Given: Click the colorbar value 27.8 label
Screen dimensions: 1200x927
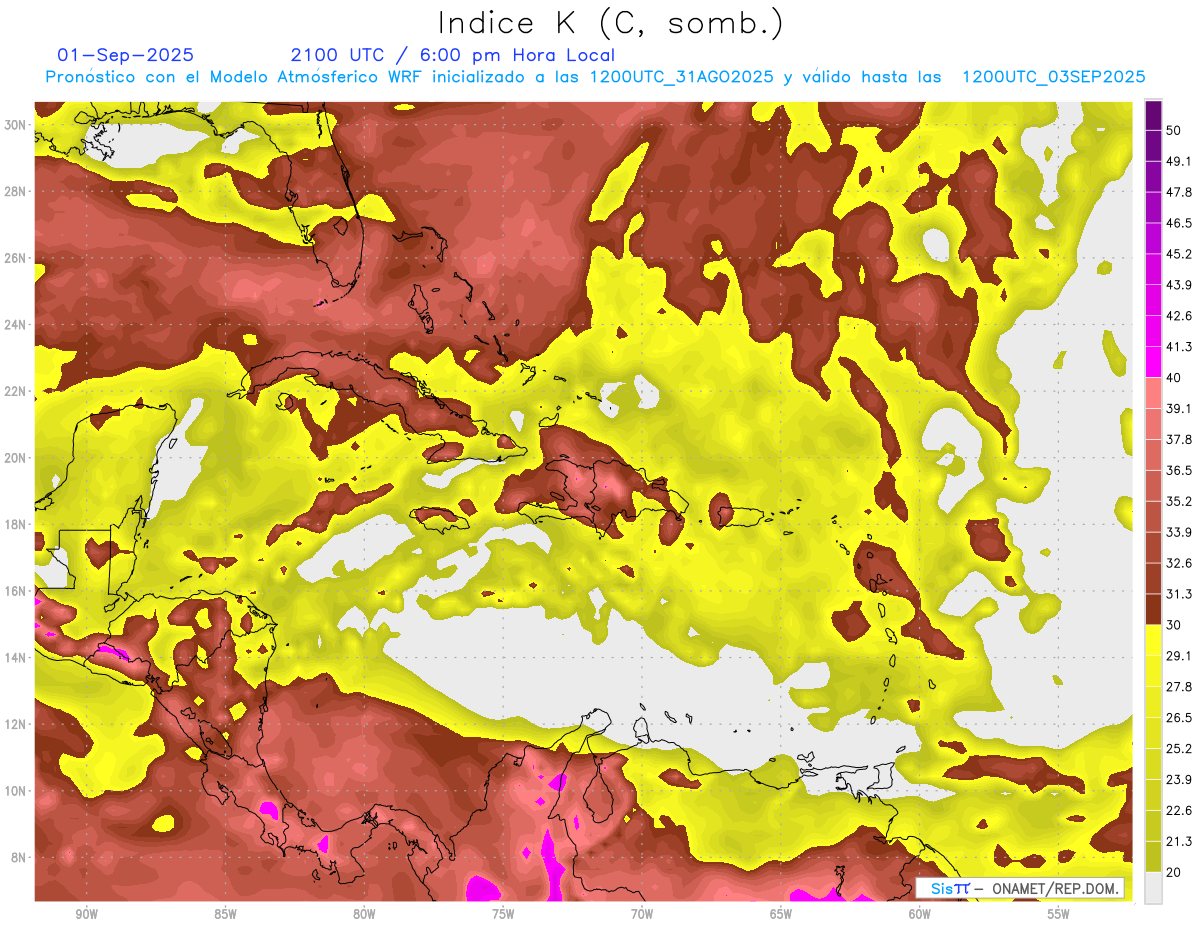Looking at the screenshot, I should coord(1179,687).
